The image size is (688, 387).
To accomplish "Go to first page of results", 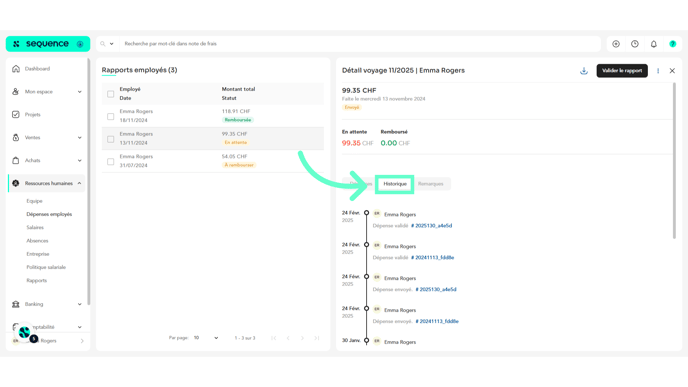I will tap(274, 338).
